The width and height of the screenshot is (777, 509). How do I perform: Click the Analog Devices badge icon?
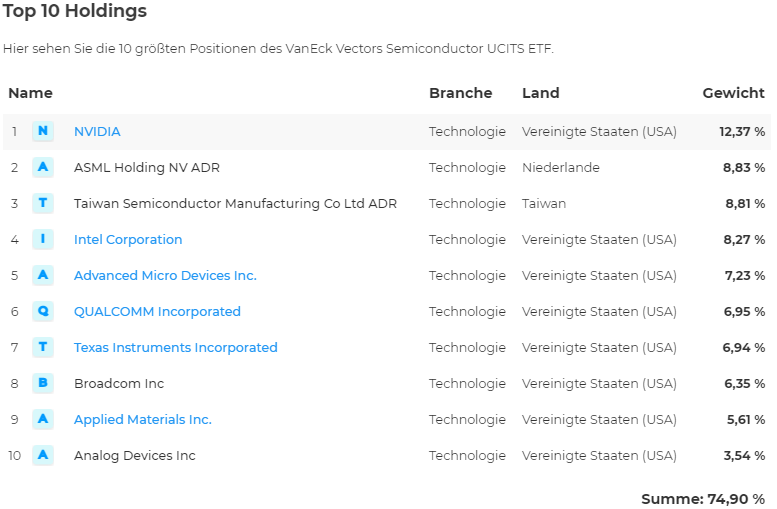[43, 455]
